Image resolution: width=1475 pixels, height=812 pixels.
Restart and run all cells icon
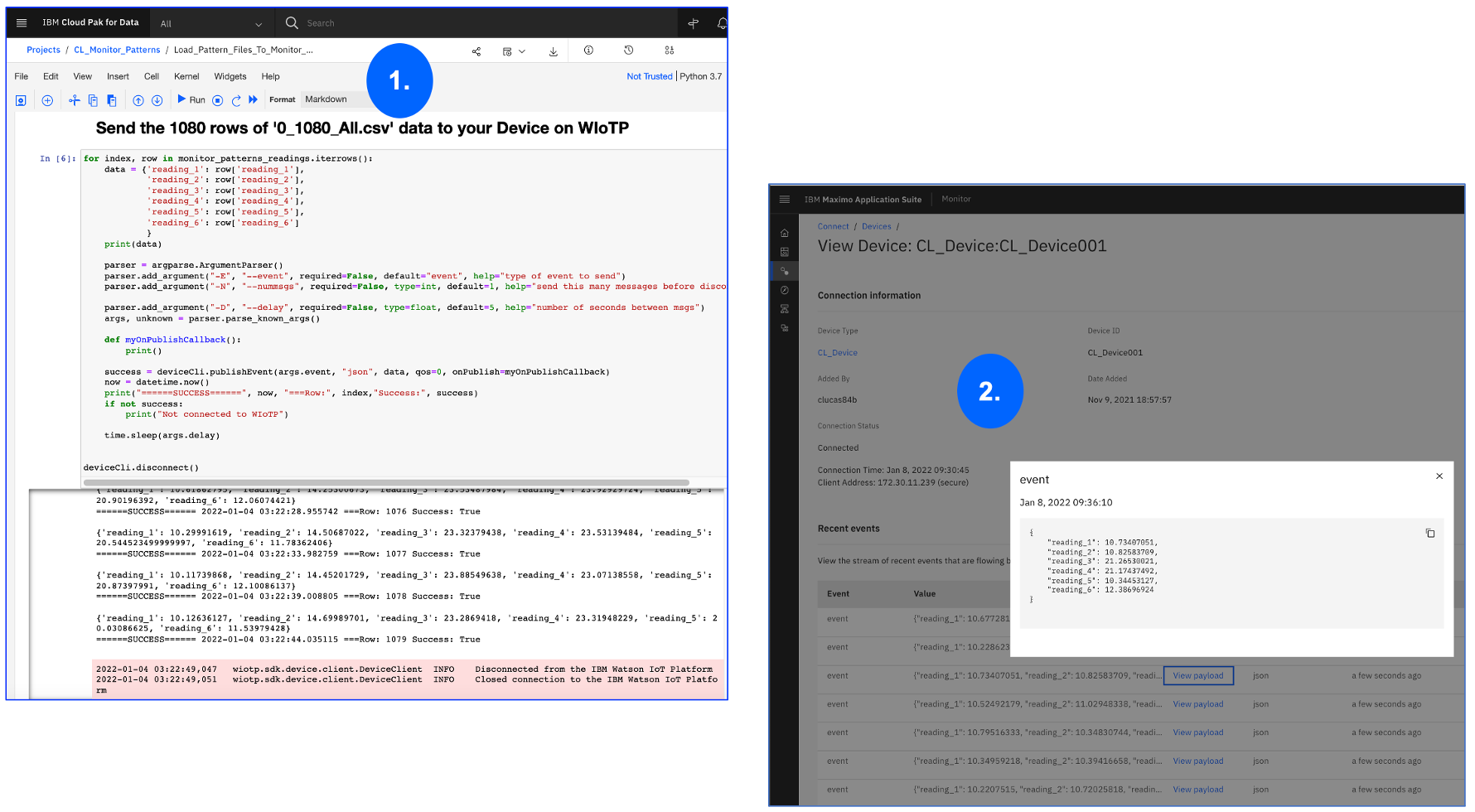(254, 99)
